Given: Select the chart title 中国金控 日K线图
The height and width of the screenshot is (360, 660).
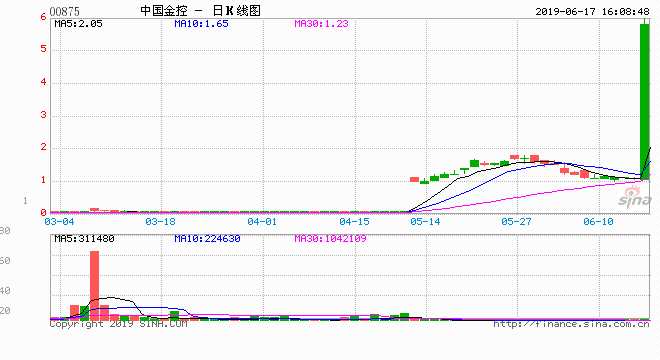Looking at the screenshot, I should [x=200, y=11].
